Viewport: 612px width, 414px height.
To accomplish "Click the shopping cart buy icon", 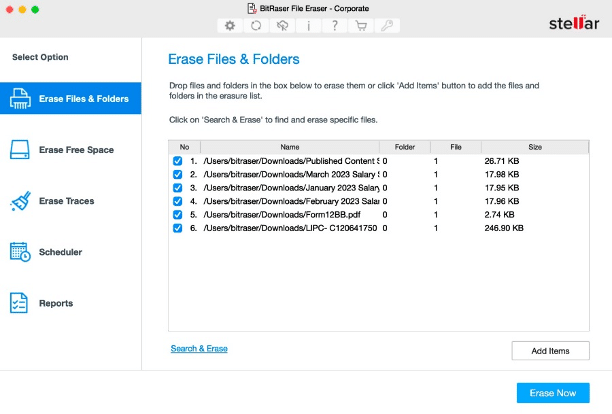I will tap(361, 26).
